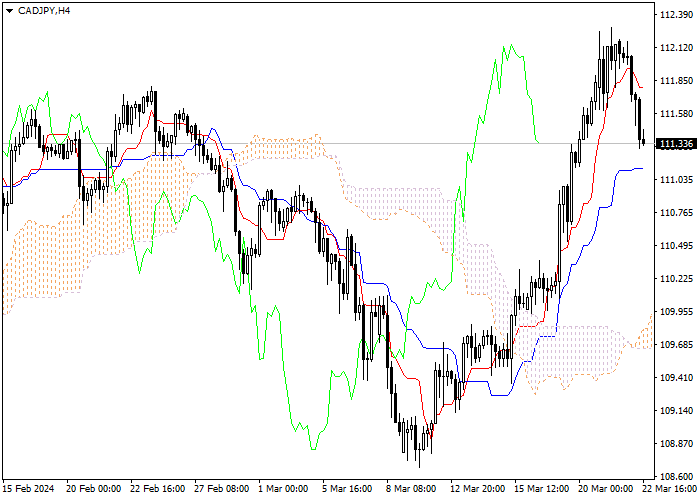The image size is (700, 500).
Task: Click the 22 Mar 16:00 time label
Action: tap(671, 489)
